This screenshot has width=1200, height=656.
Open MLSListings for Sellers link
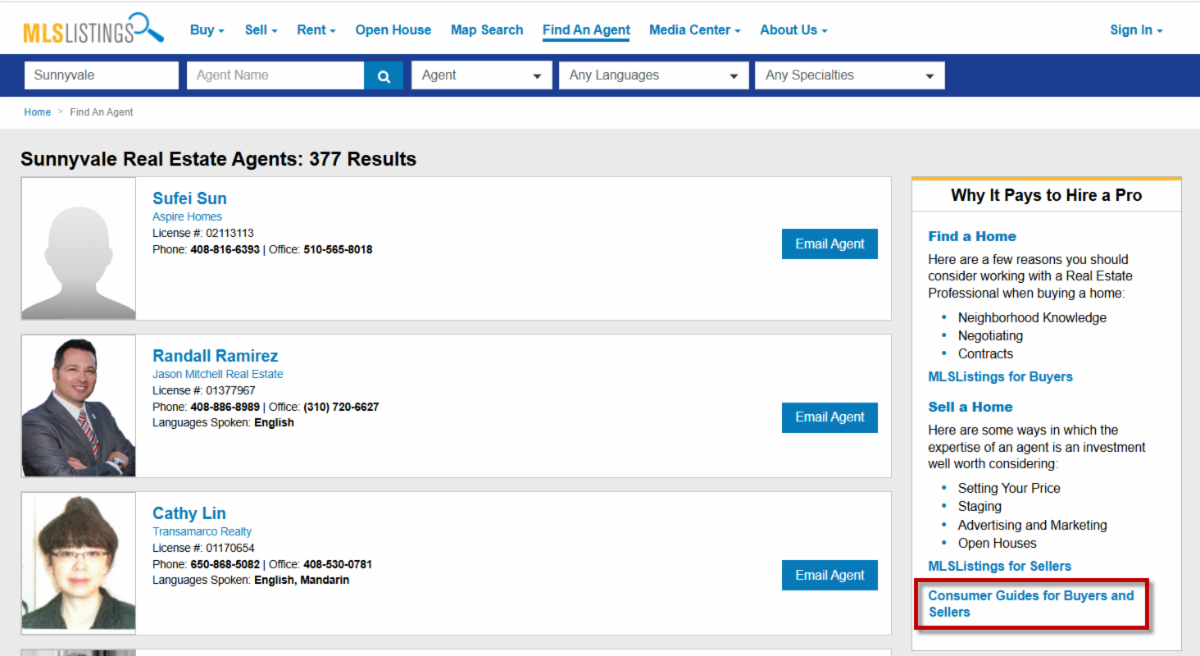(x=999, y=566)
